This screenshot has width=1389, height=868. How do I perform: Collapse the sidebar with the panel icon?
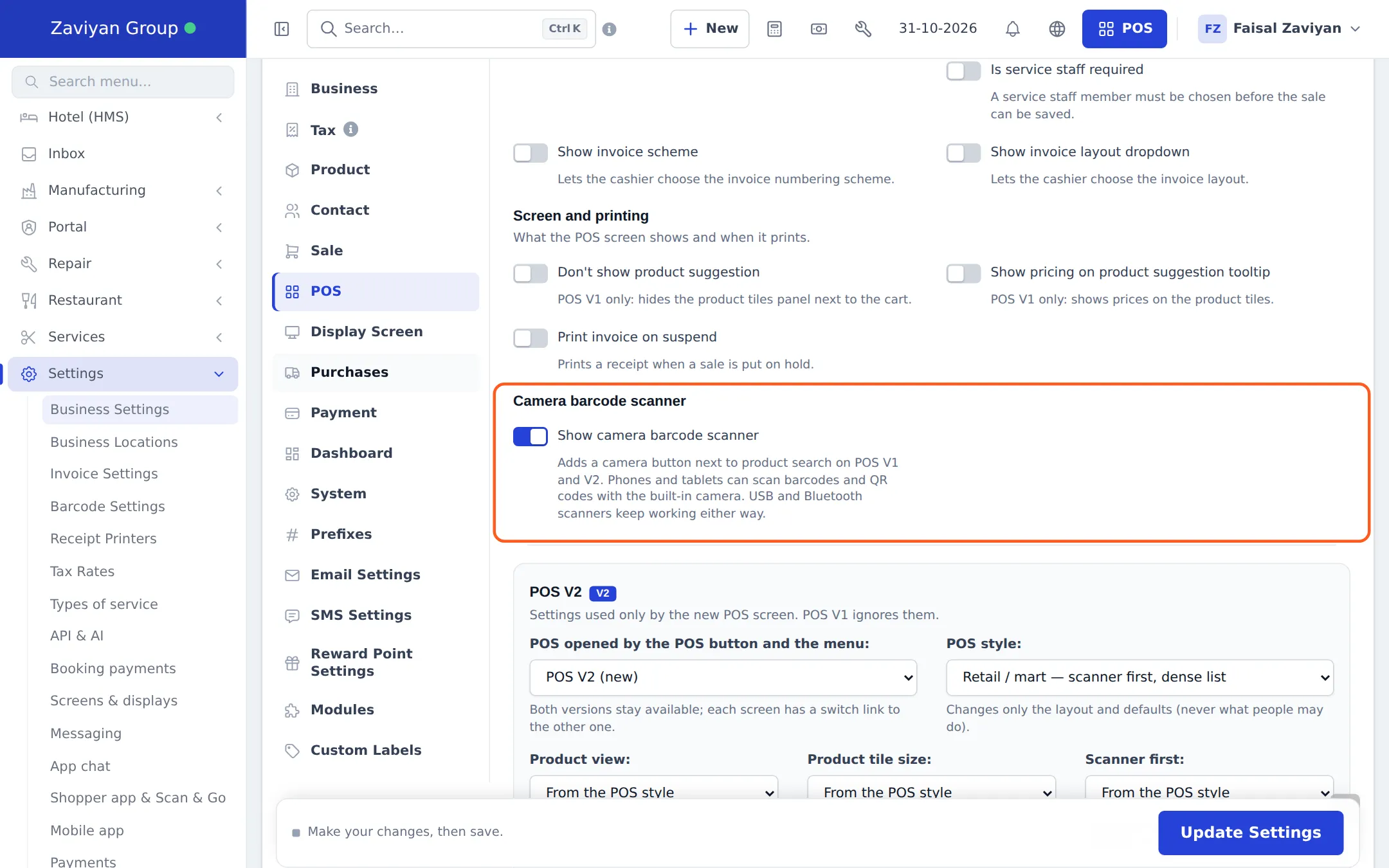[x=282, y=29]
